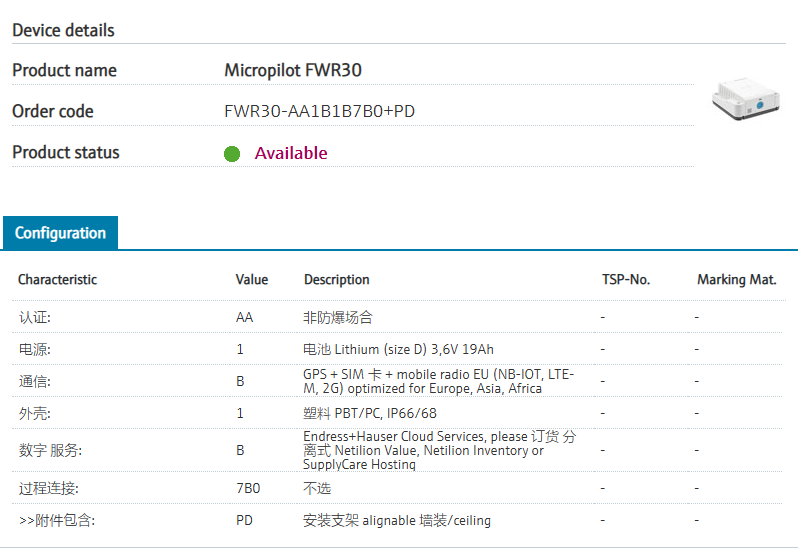Select the Configuration tab

tap(60, 233)
